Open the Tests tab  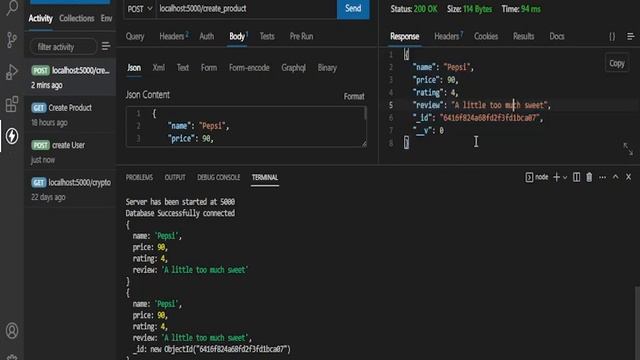click(x=267, y=36)
